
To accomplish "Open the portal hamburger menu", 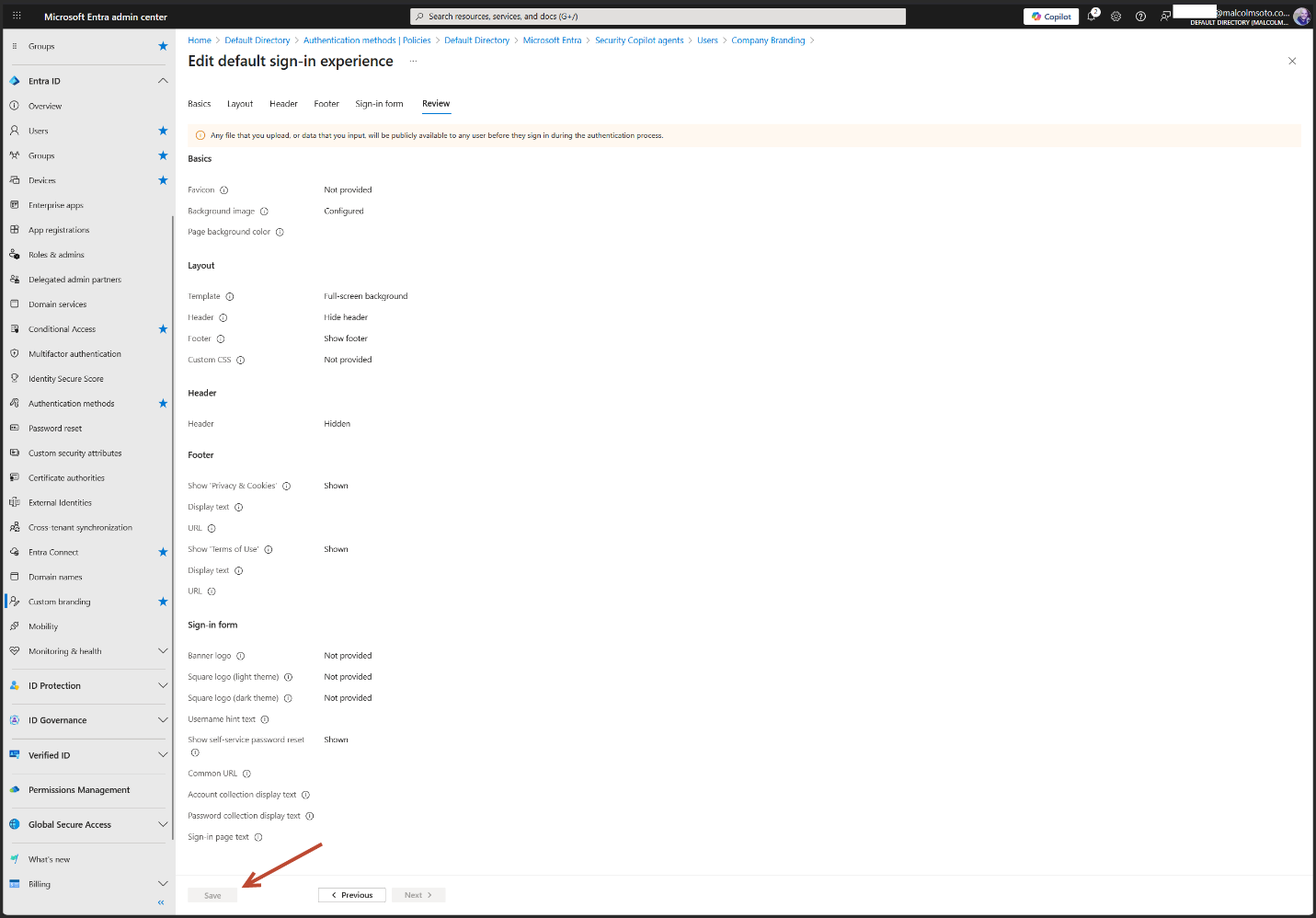I will [16, 16].
